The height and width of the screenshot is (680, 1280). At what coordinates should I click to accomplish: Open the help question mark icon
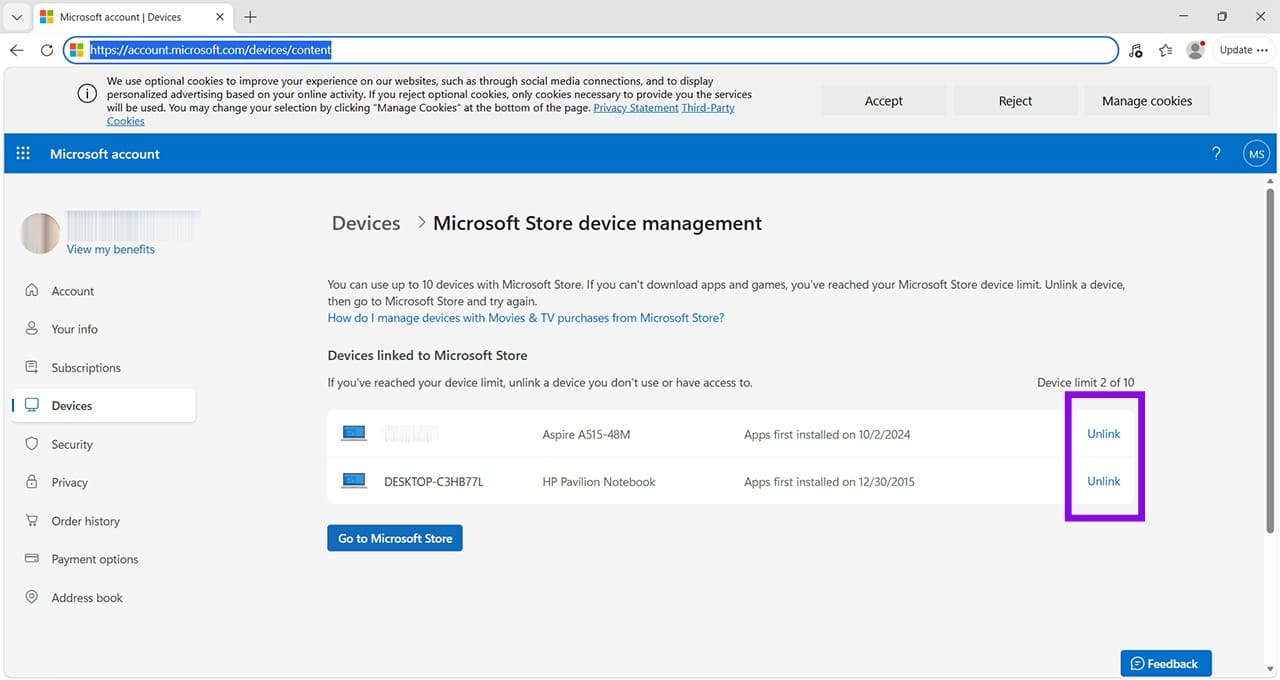[1216, 154]
